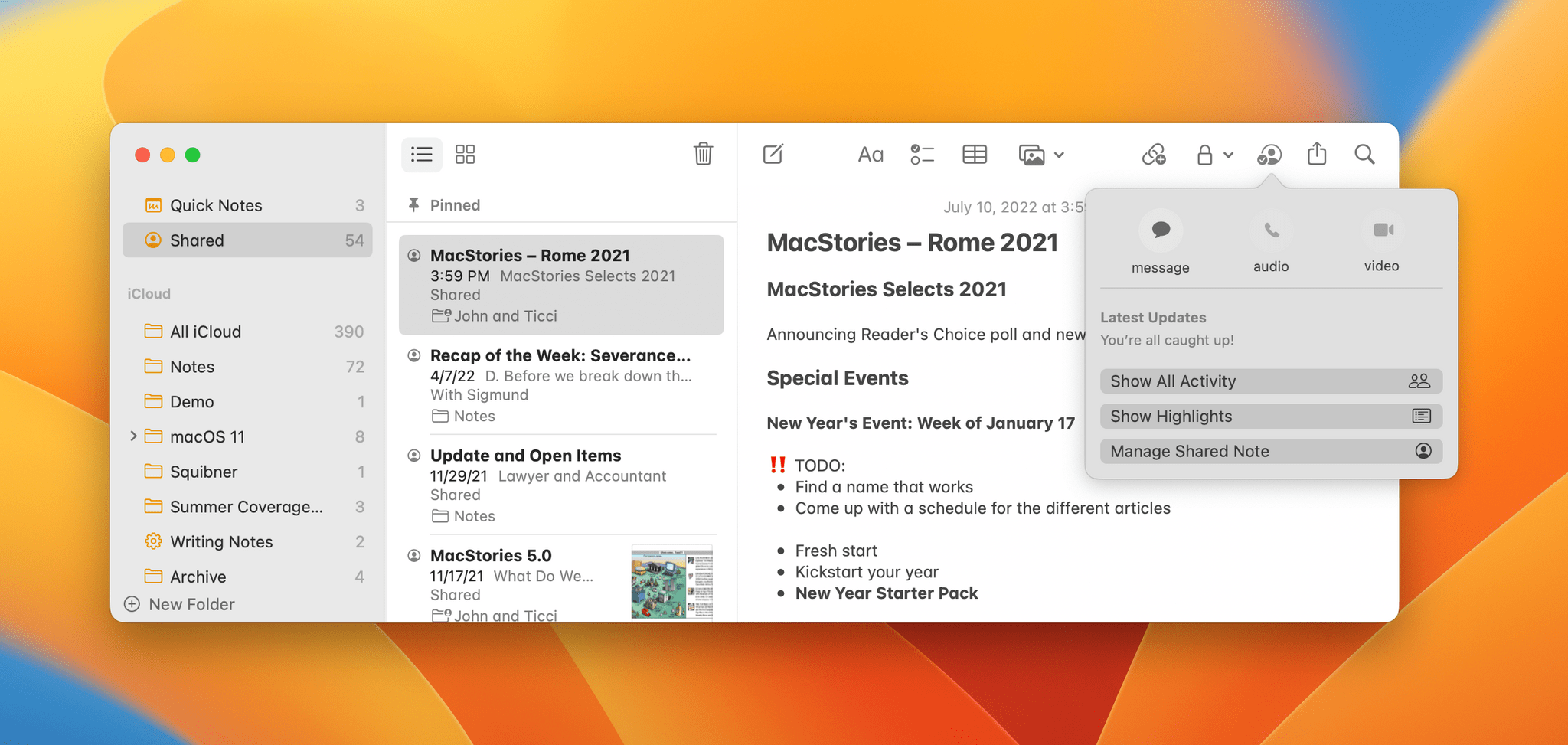
Task: Open the Aa text format options
Action: pos(871,155)
